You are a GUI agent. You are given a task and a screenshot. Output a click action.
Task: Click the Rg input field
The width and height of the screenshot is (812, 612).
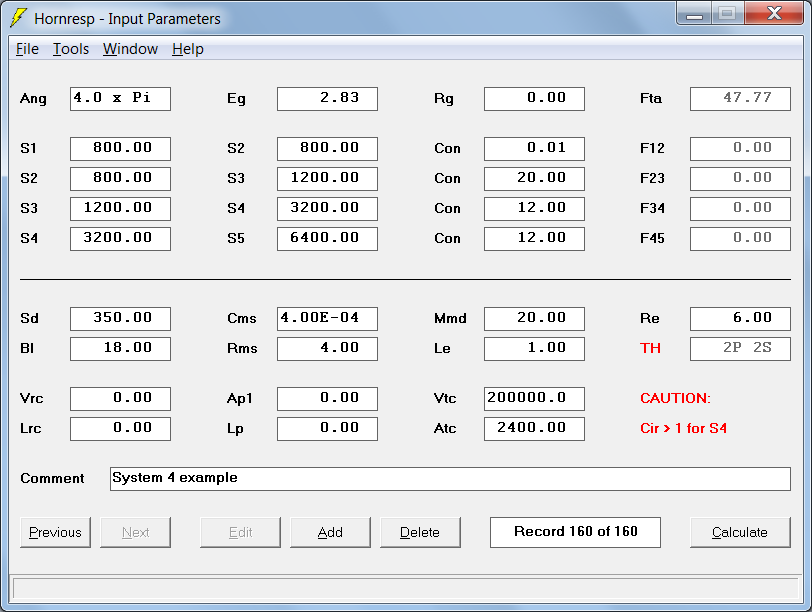coord(534,99)
